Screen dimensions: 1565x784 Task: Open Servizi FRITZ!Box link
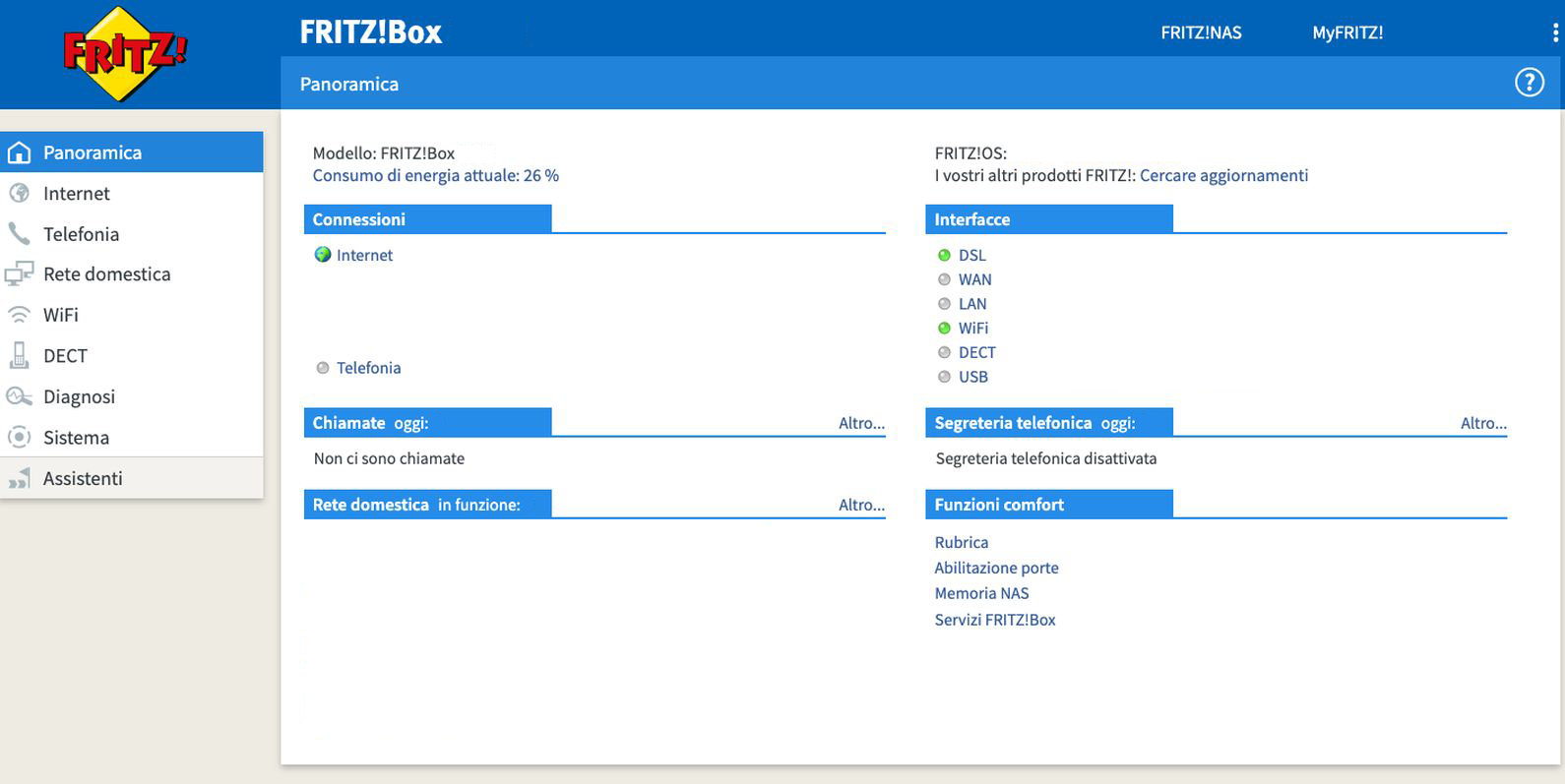coord(995,620)
